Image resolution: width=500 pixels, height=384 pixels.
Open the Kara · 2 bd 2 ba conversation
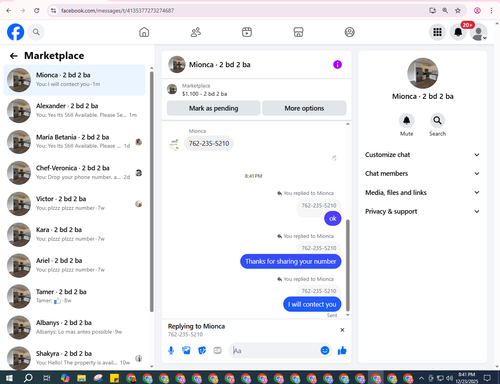tap(74, 235)
